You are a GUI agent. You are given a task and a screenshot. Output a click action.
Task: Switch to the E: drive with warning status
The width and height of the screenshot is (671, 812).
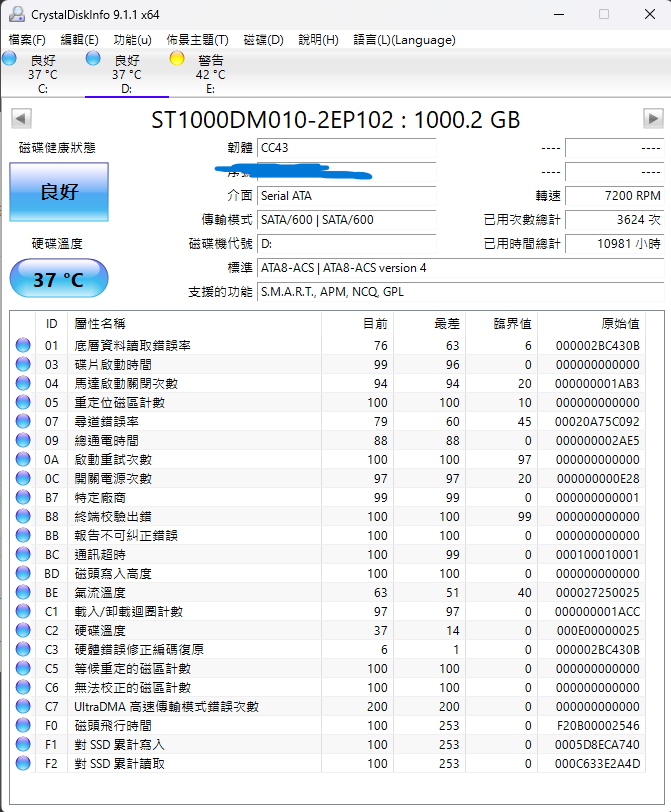[211, 74]
